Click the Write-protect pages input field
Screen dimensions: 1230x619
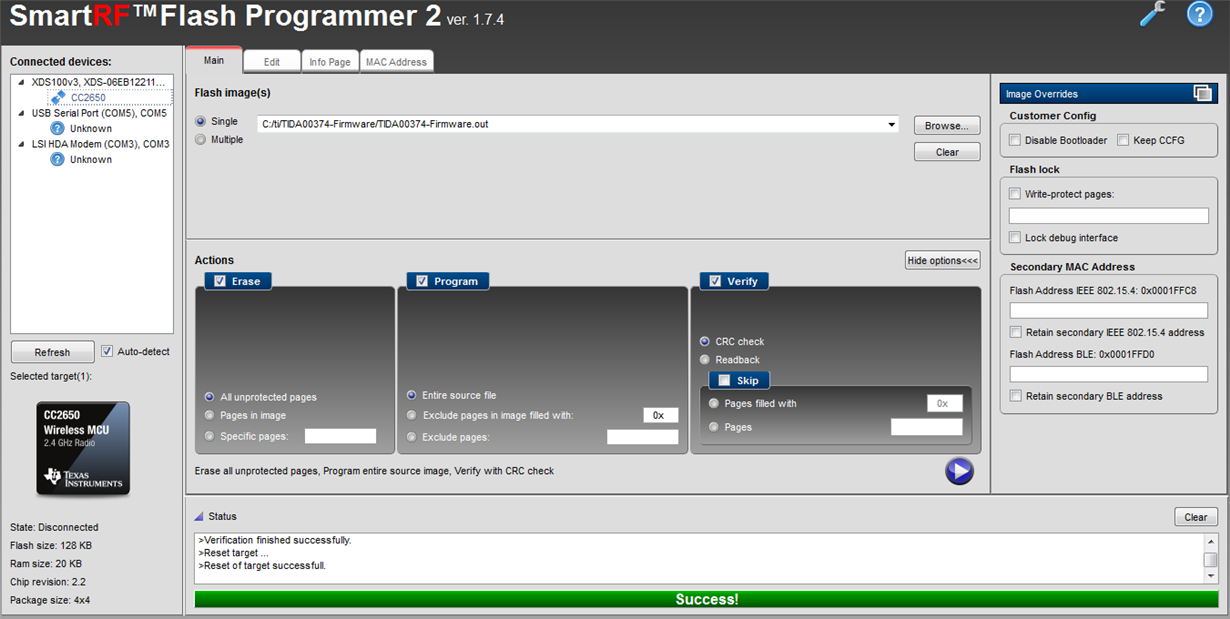(1109, 215)
